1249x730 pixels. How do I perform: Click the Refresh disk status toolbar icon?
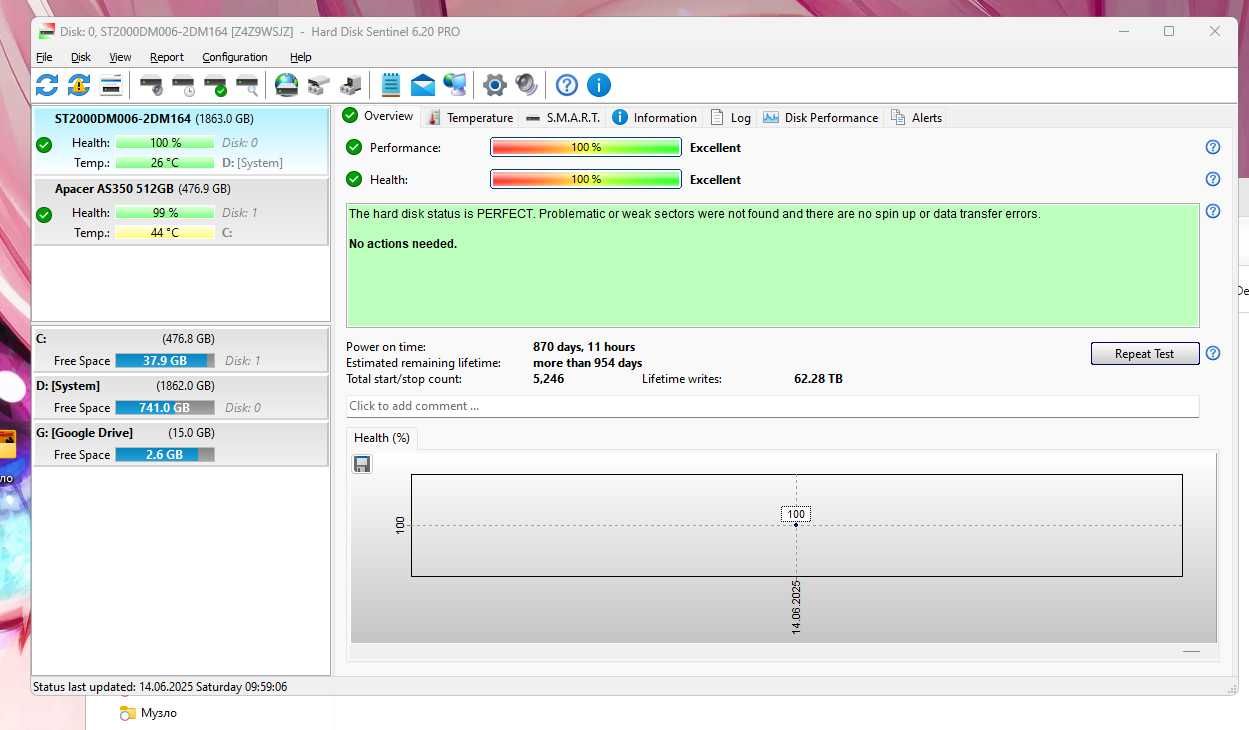[x=47, y=85]
